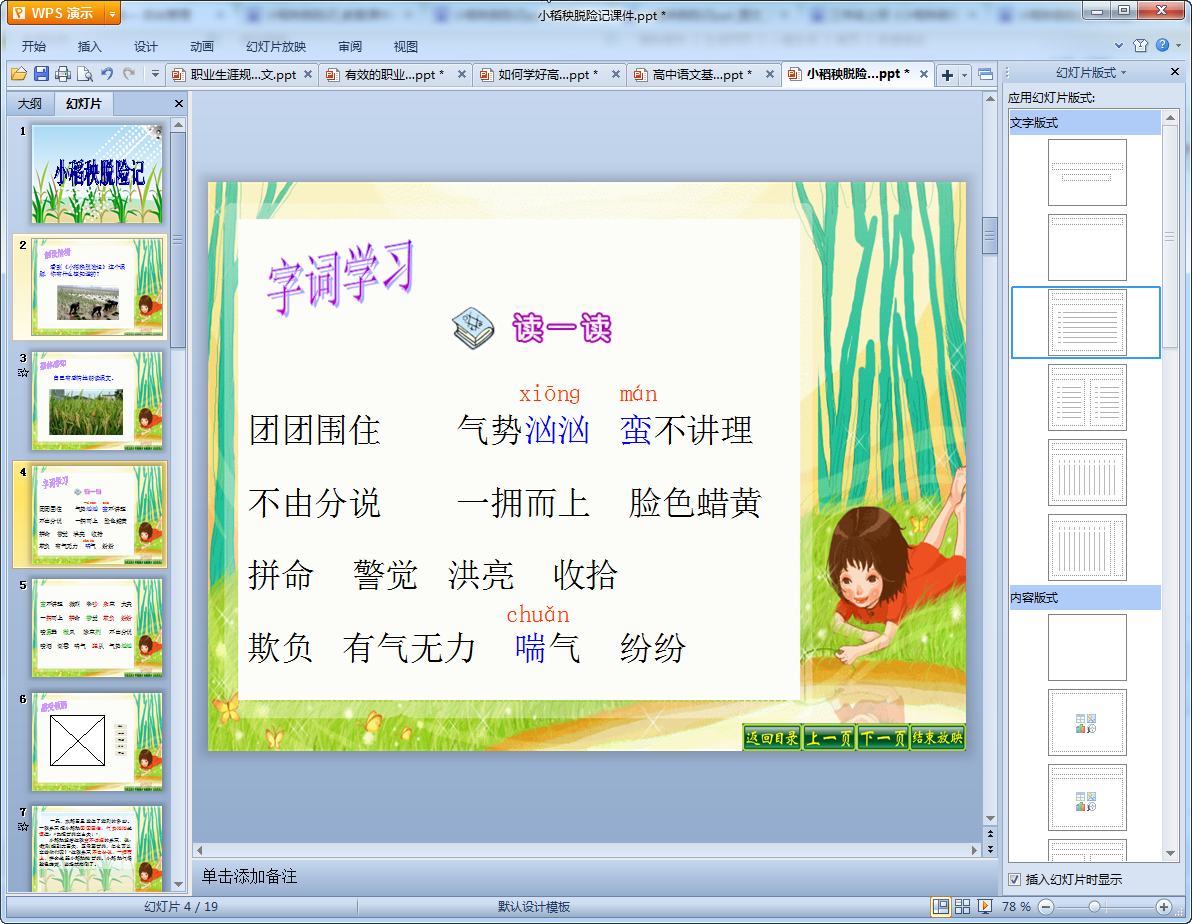Image resolution: width=1192 pixels, height=924 pixels.
Task: Click the 返回目录 button on the slide
Action: [x=772, y=738]
